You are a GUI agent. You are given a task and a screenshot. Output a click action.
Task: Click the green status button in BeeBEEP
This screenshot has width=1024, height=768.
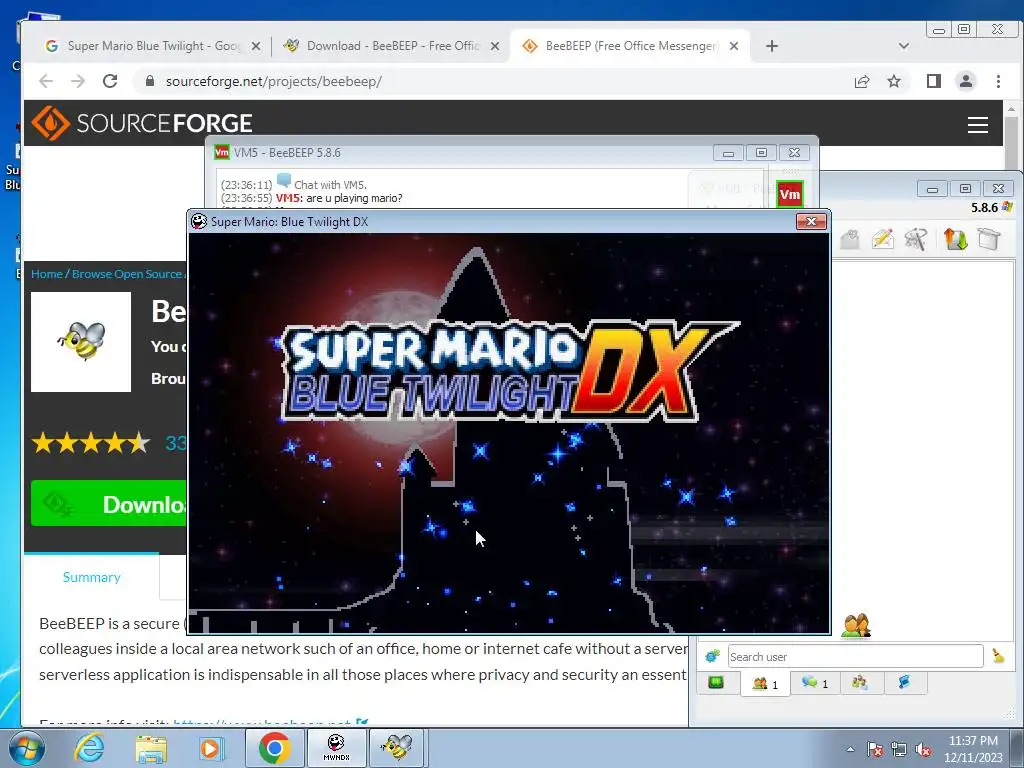[716, 683]
